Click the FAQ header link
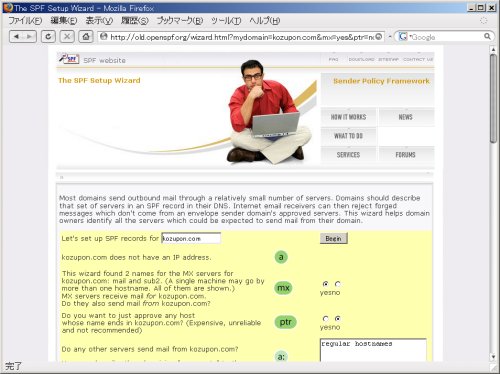Viewport: 500px width, 374px height. [x=333, y=59]
